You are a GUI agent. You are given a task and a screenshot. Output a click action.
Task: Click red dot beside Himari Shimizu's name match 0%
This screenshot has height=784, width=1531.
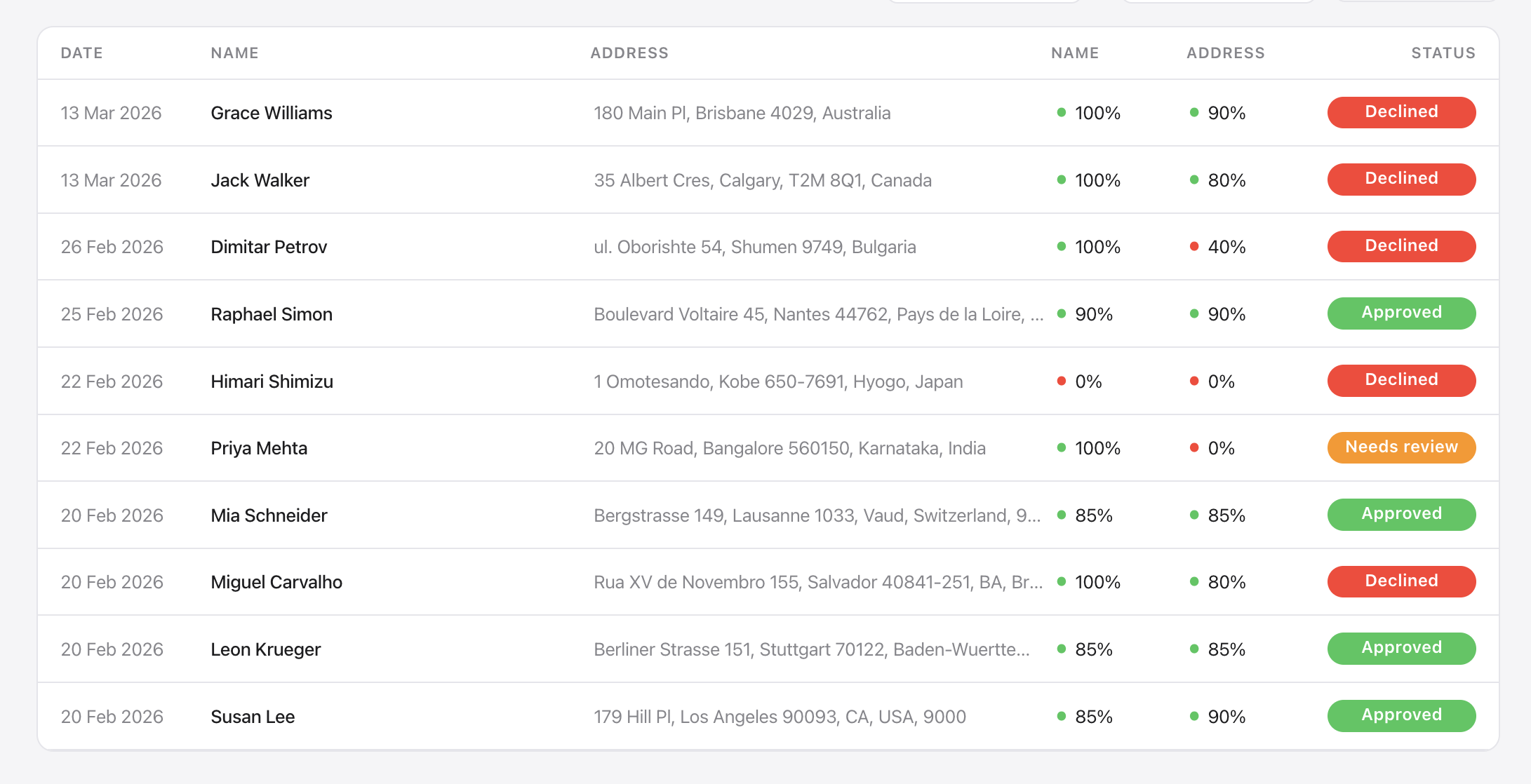[1062, 381]
